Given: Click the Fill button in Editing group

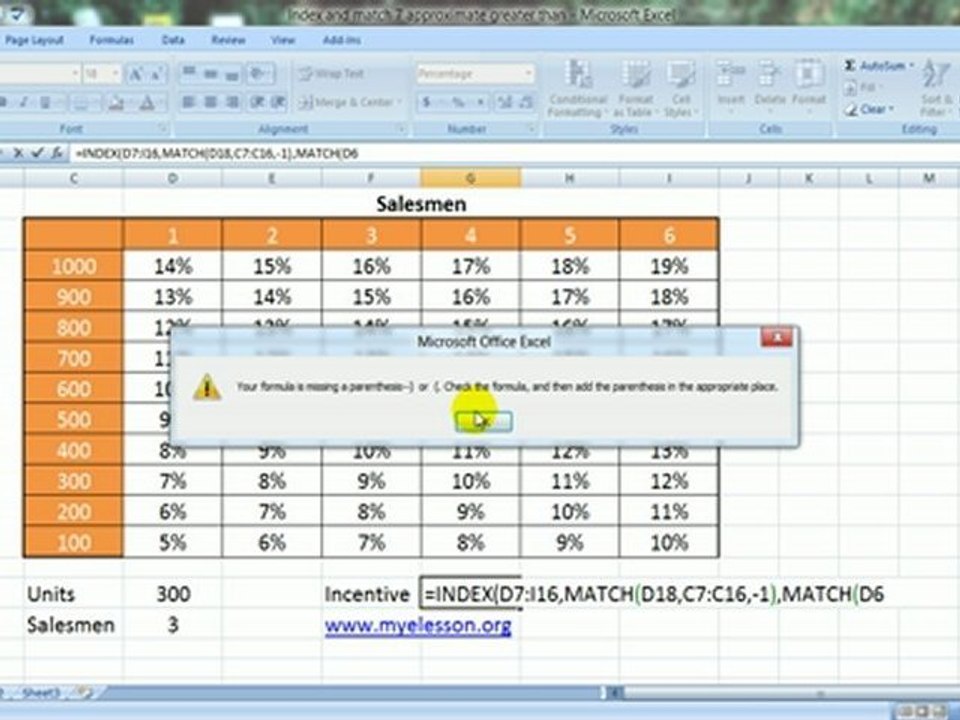Looking at the screenshot, I should (862, 88).
